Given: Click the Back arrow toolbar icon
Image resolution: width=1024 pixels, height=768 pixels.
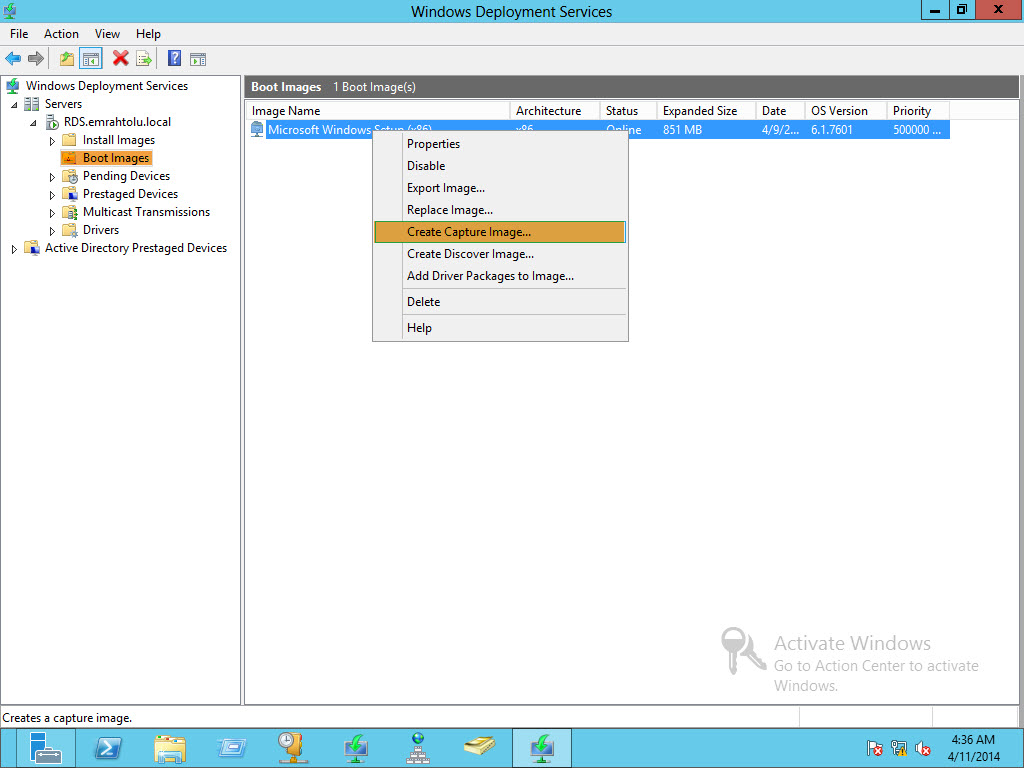Looking at the screenshot, I should (13, 59).
